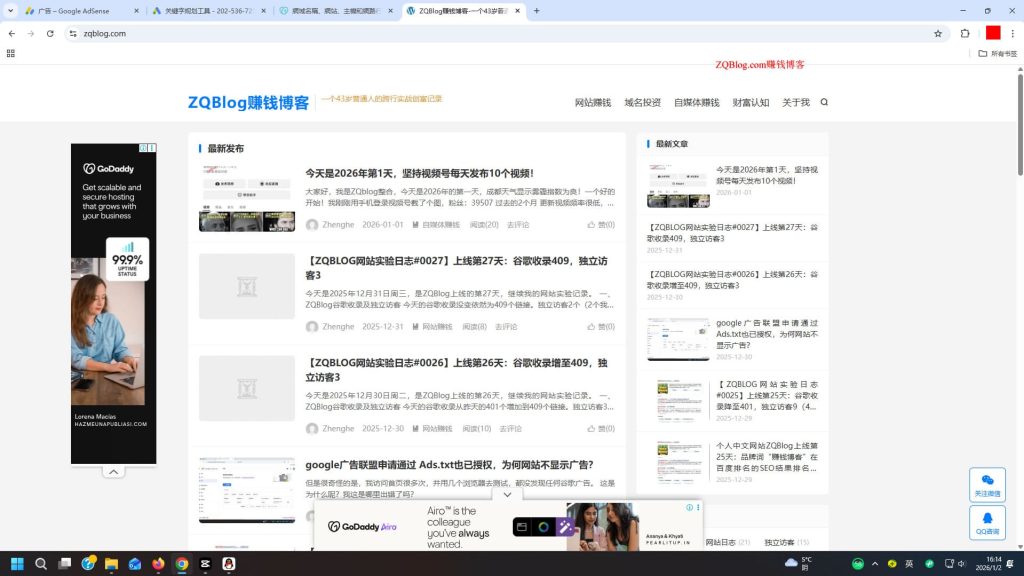Screen dimensions: 1024x576
Task: Open the weather widget showing 5°C
Action: 799,564
